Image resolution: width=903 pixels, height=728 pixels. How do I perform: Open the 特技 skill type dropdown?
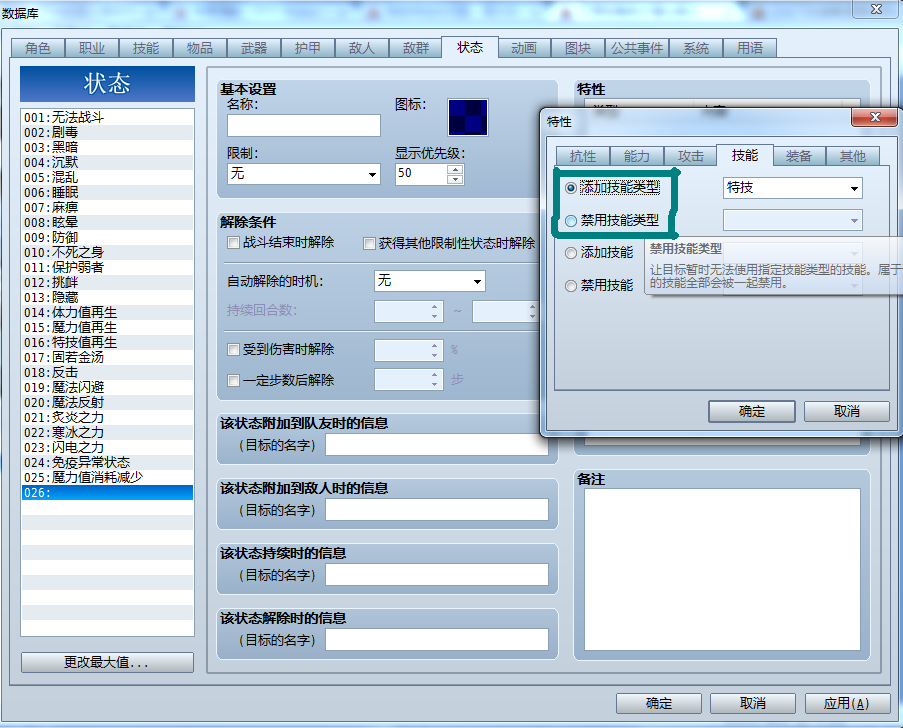click(792, 188)
